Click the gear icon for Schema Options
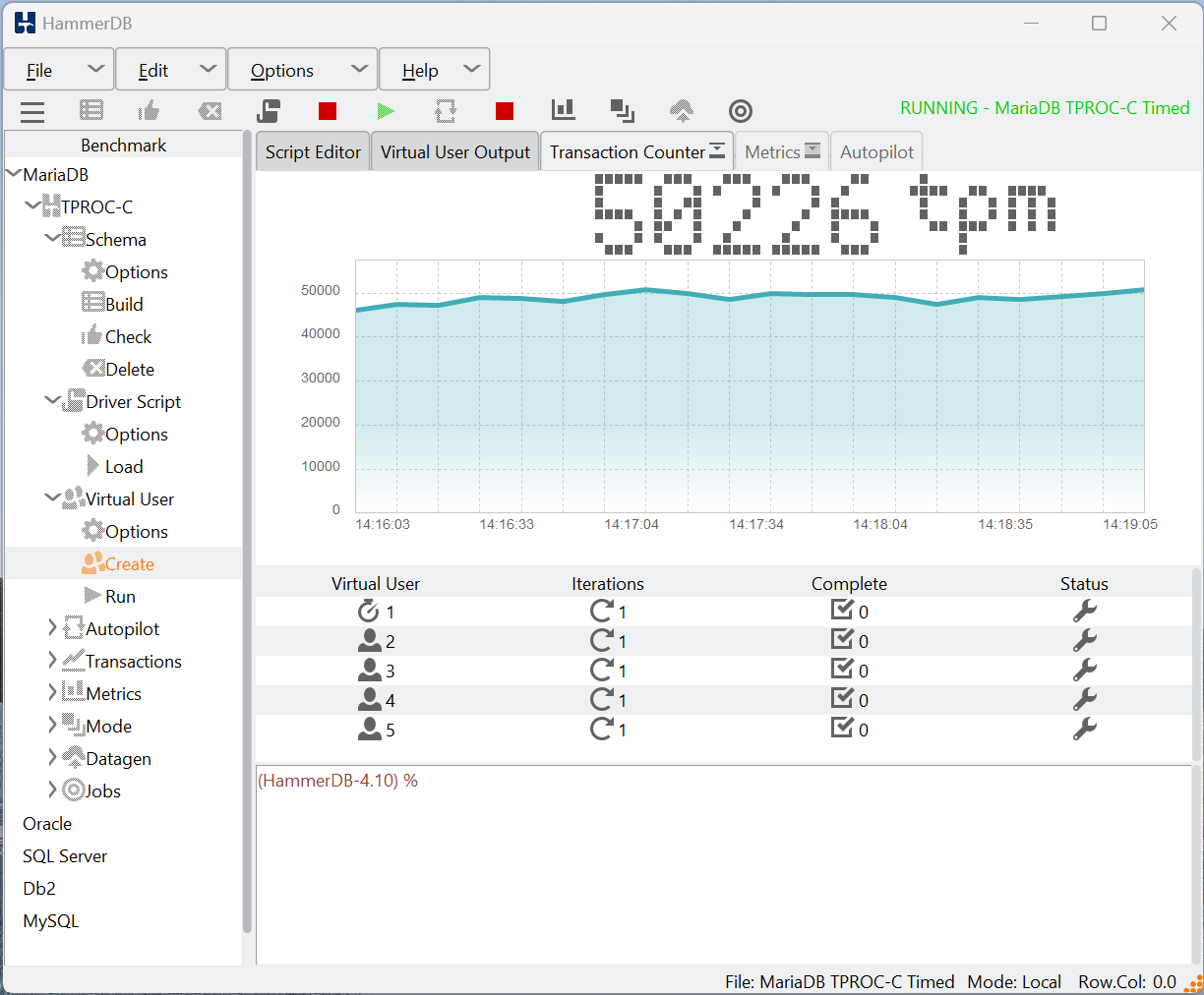Screen dimensions: 1204x995 pos(92,271)
